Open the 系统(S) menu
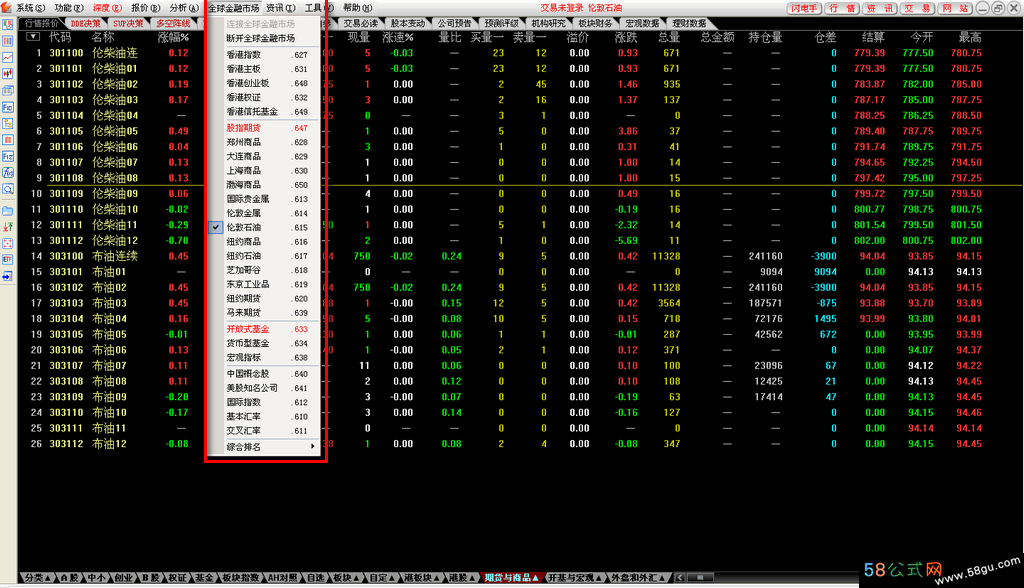This screenshot has width=1024, height=588. click(x=31, y=8)
